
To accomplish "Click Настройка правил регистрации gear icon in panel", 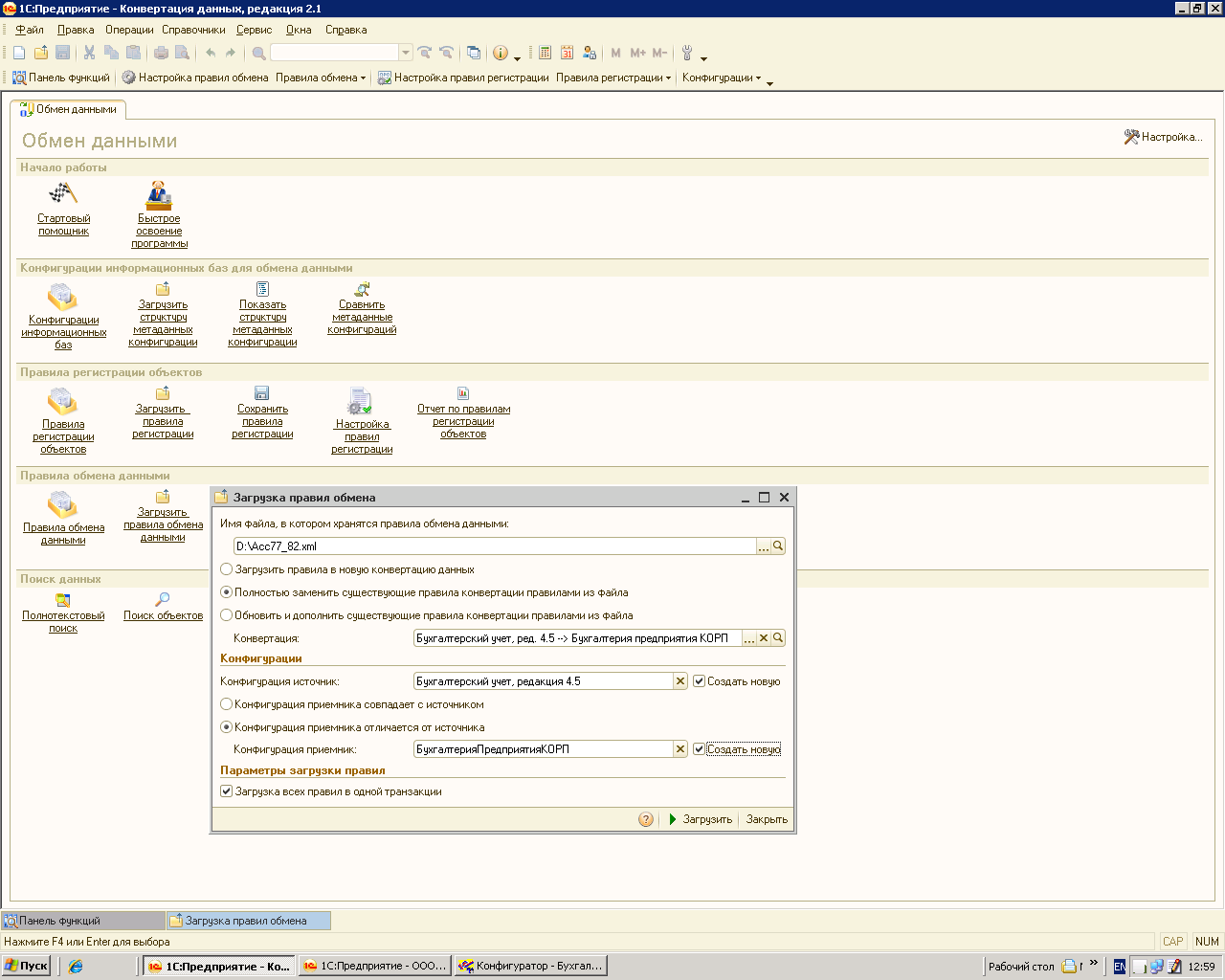I will tap(360, 401).
